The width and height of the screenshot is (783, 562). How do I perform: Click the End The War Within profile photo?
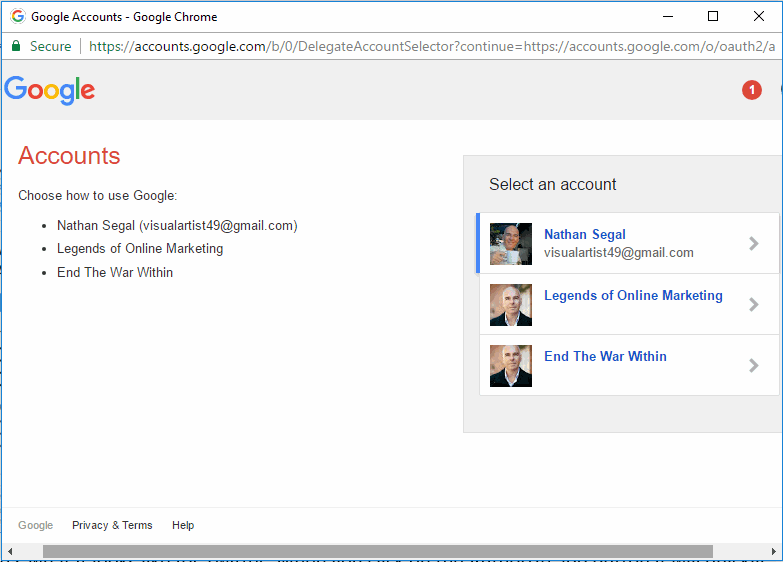click(511, 366)
